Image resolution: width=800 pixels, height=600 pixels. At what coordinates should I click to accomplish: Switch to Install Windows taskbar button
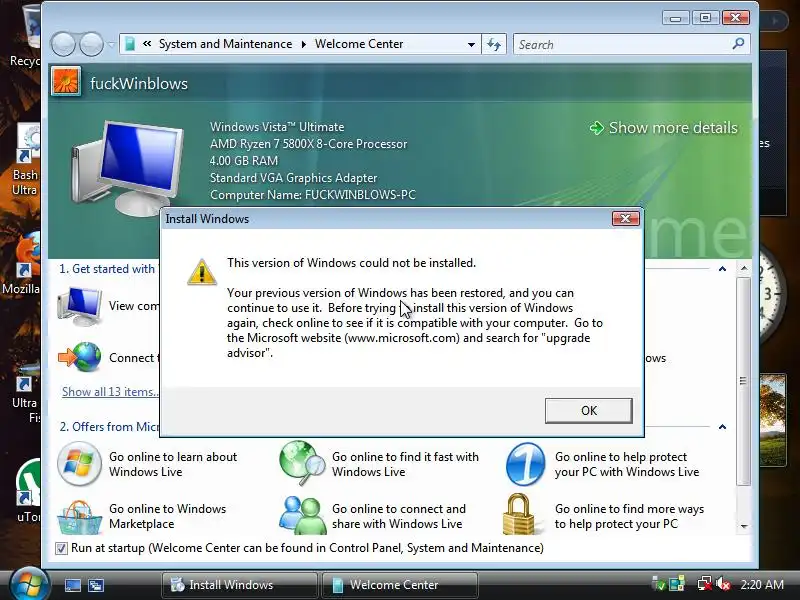pyautogui.click(x=239, y=585)
